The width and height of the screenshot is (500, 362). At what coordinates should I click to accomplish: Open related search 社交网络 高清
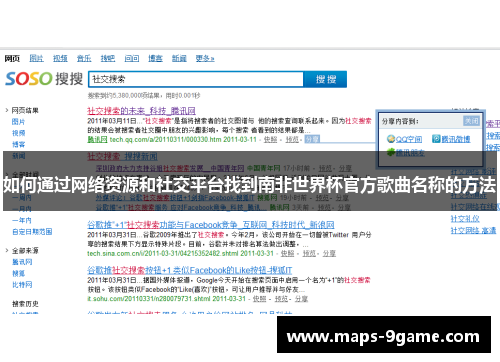click(473, 230)
